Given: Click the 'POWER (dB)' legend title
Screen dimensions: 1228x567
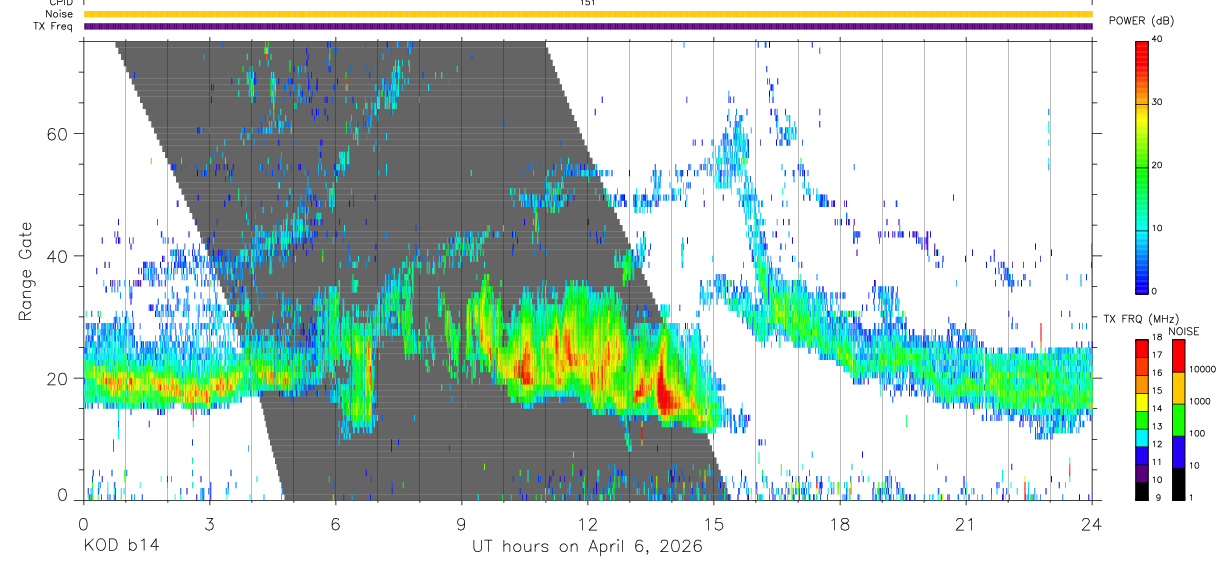Looking at the screenshot, I should (x=1143, y=20).
